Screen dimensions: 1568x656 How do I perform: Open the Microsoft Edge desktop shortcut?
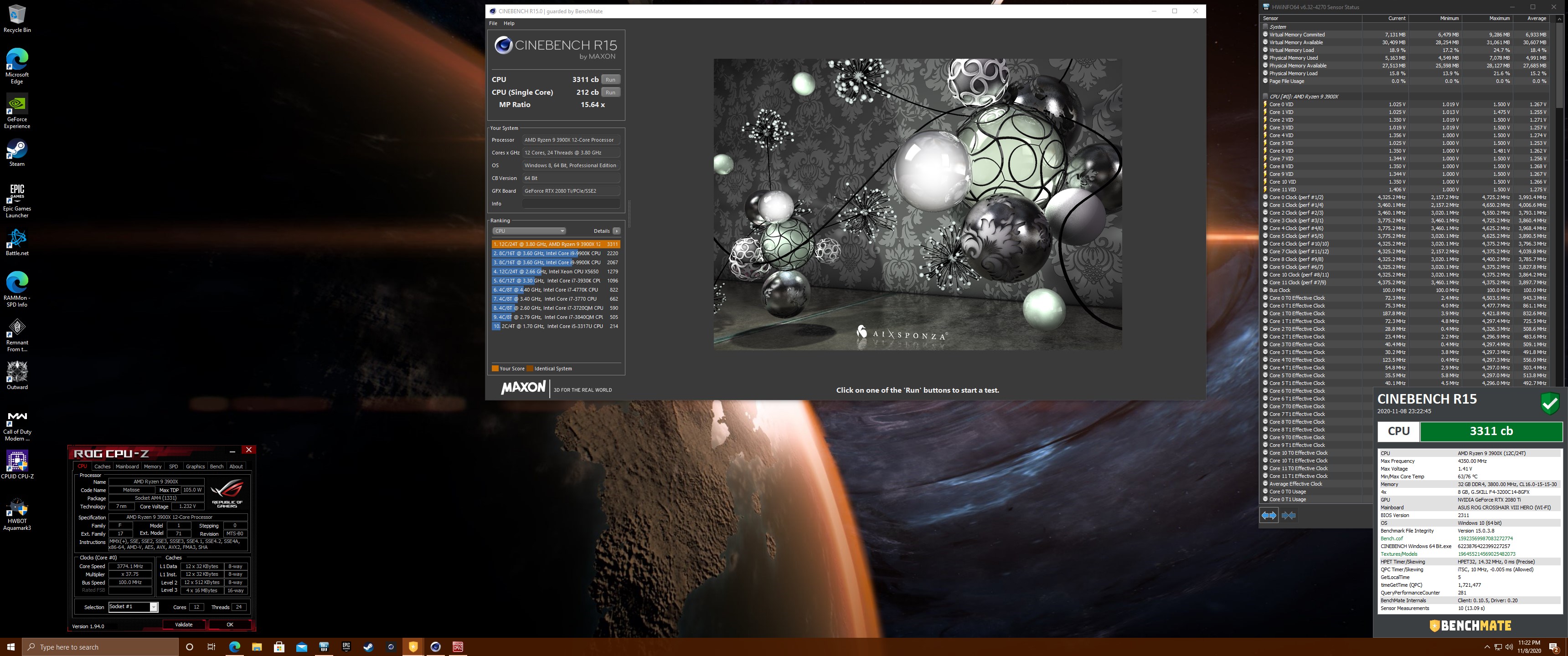(17, 66)
